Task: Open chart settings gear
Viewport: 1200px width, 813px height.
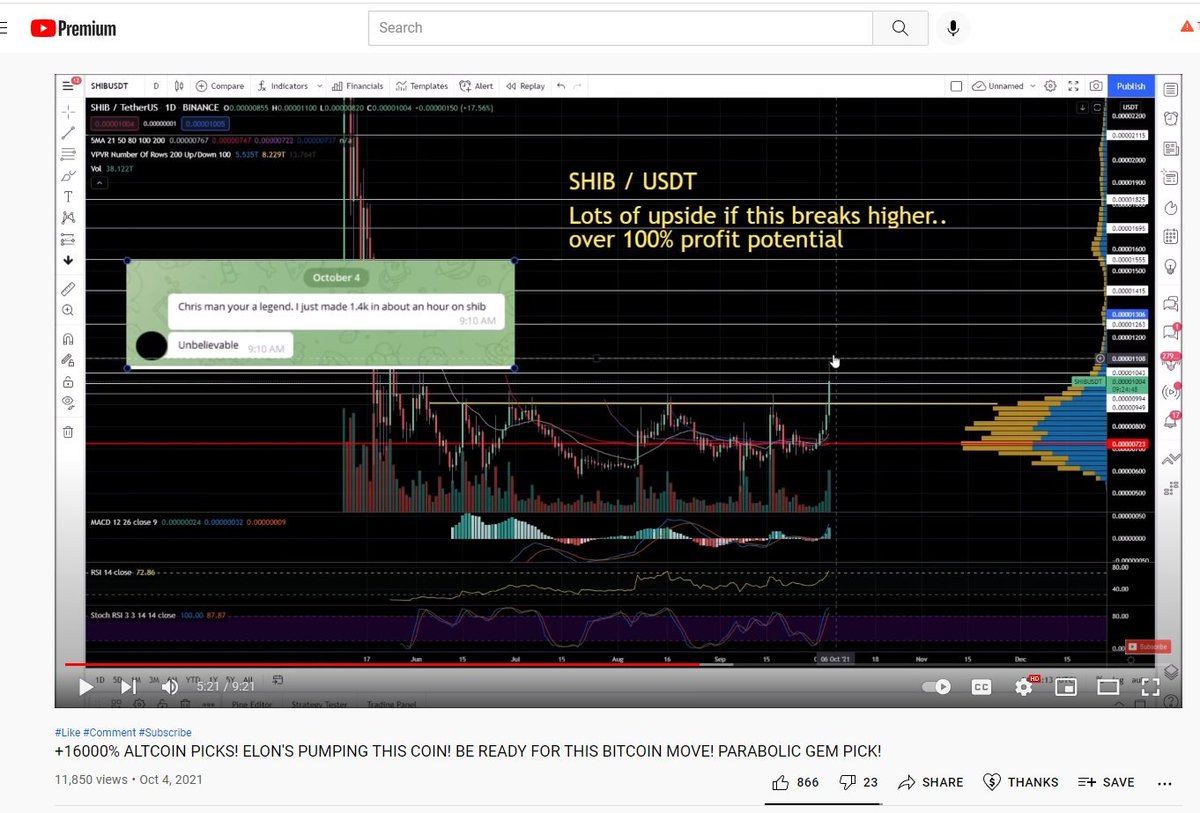Action: click(x=1051, y=86)
